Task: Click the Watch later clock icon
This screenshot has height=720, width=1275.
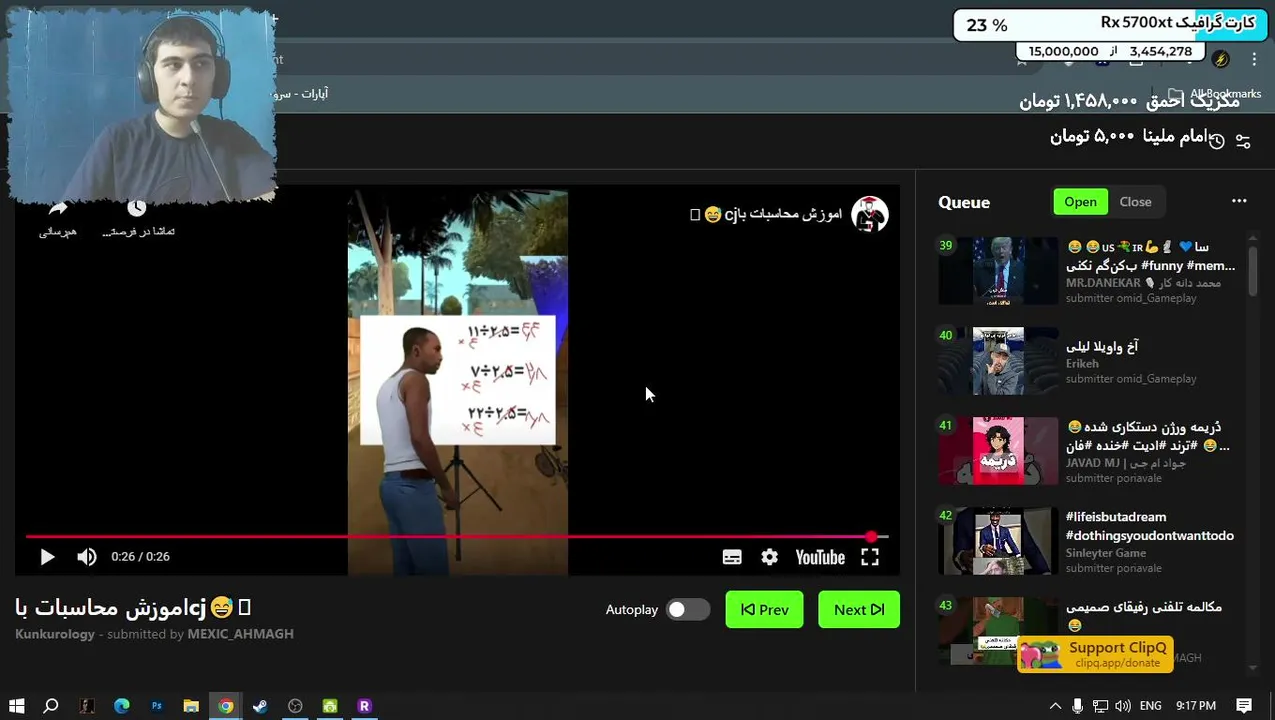Action: tap(137, 208)
